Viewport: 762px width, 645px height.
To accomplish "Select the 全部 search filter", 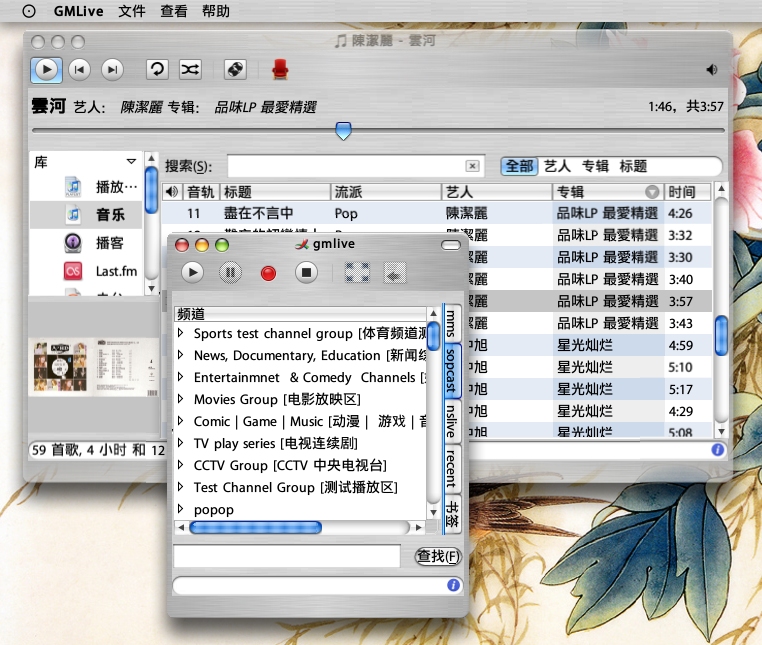I will pyautogui.click(x=520, y=166).
